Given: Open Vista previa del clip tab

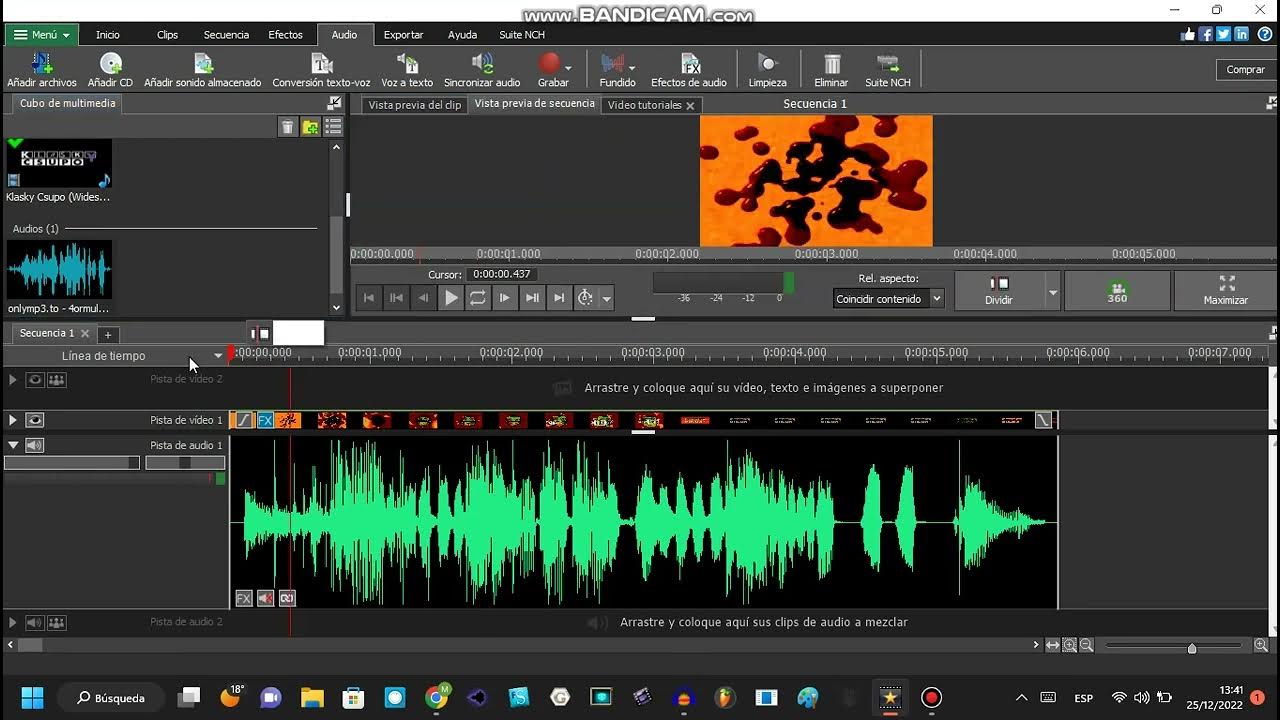Looking at the screenshot, I should click(415, 105).
